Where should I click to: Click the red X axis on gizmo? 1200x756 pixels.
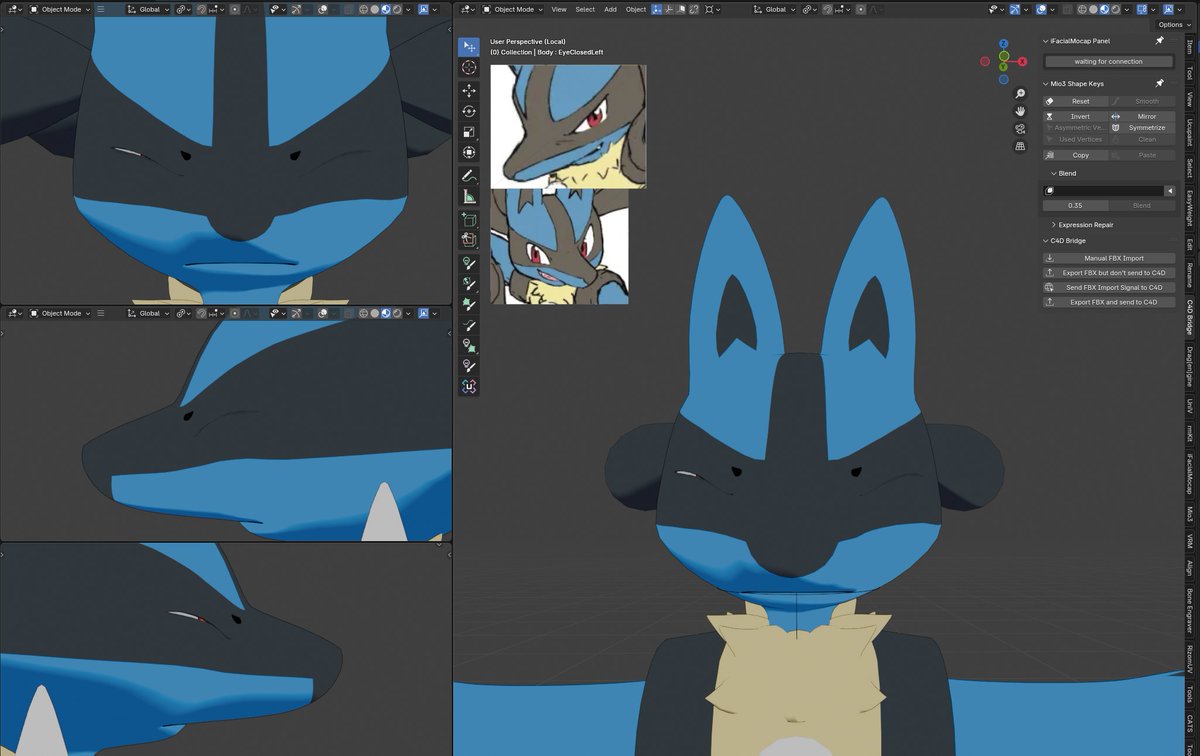coord(1023,61)
